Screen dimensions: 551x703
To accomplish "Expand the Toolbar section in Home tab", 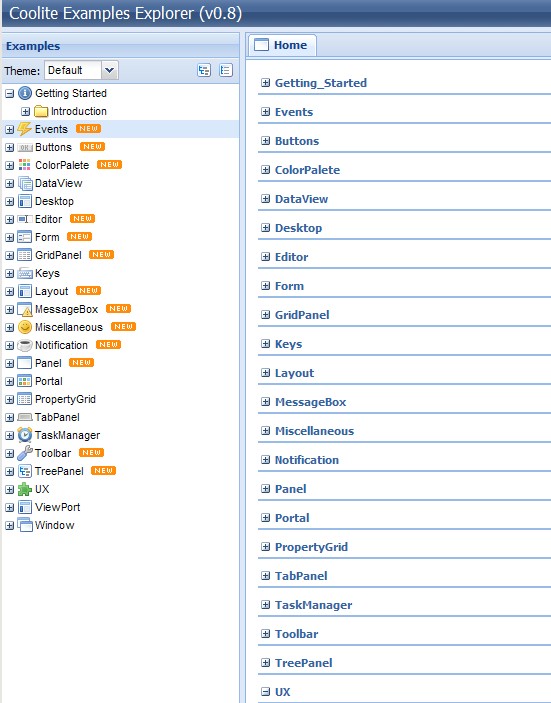I will click(x=265, y=634).
